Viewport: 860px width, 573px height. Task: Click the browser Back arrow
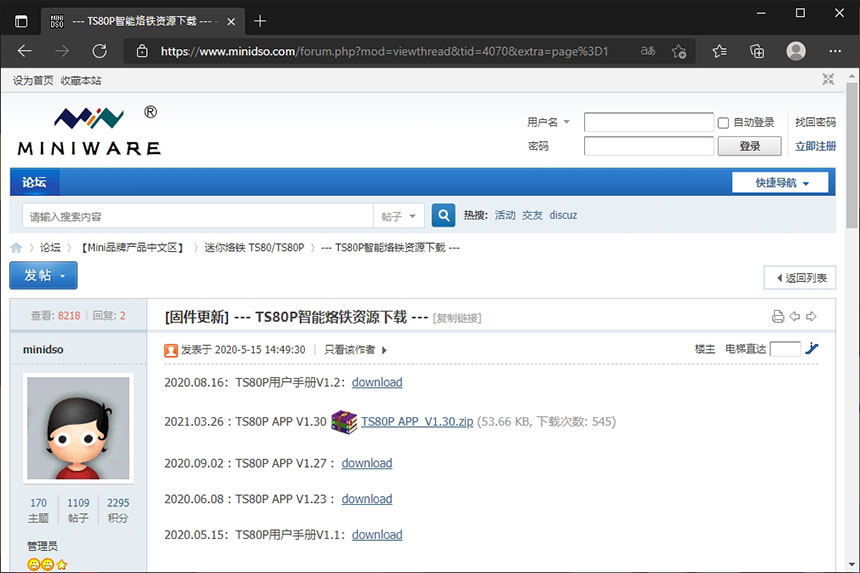point(25,52)
